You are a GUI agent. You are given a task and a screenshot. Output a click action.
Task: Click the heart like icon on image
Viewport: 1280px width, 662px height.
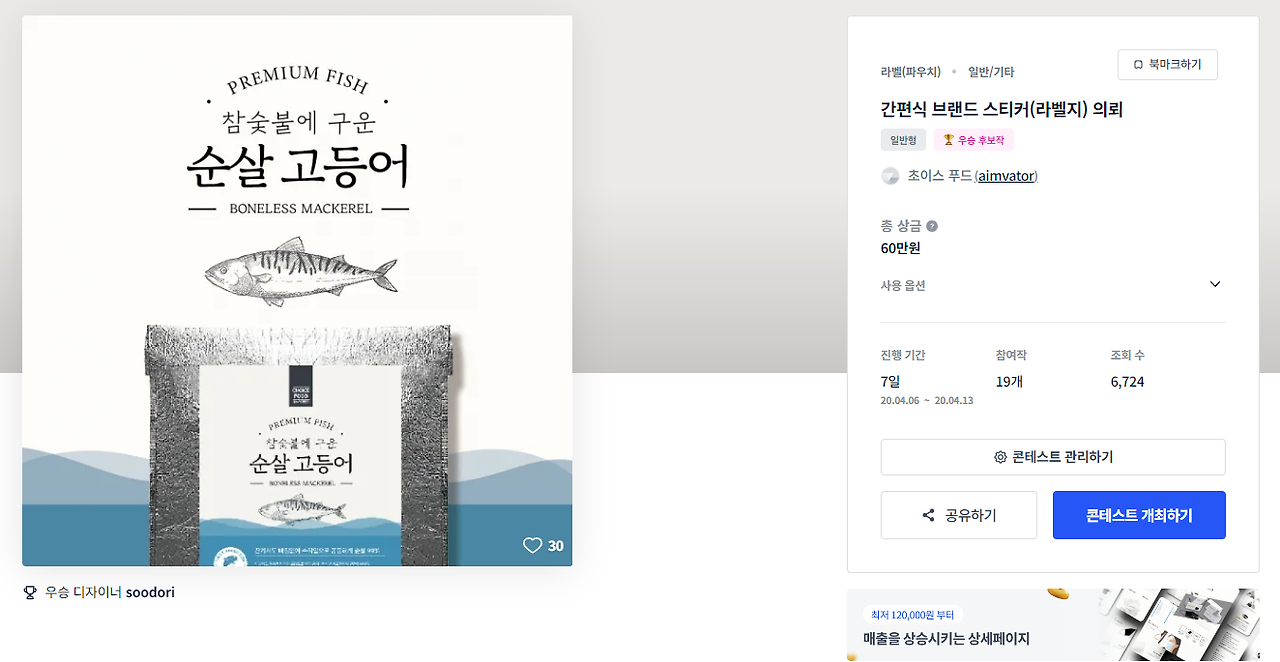tap(532, 545)
